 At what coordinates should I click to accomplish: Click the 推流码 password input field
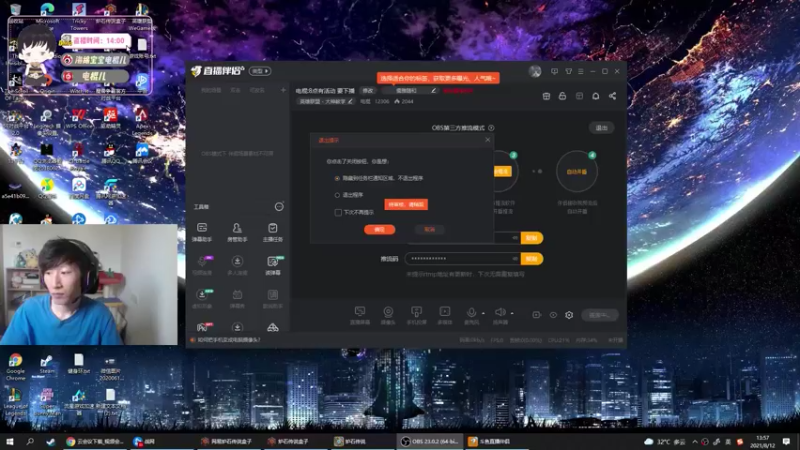(462, 259)
